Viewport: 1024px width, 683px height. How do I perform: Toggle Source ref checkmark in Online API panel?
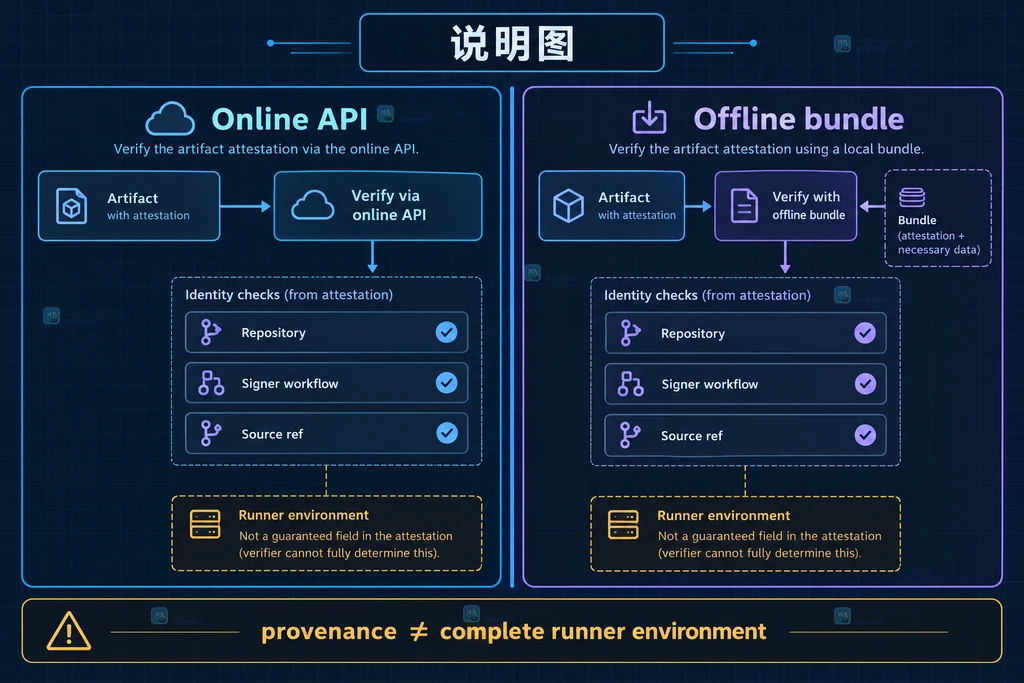(447, 433)
